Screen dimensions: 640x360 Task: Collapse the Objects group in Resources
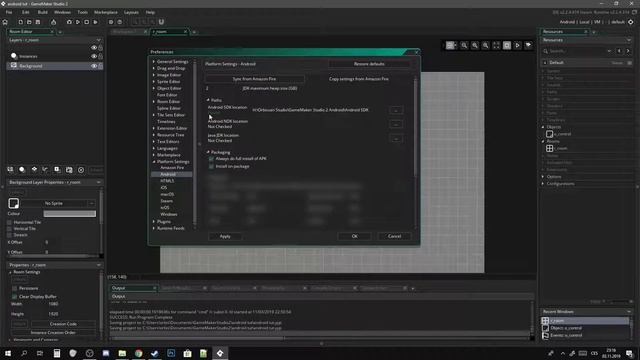point(543,127)
